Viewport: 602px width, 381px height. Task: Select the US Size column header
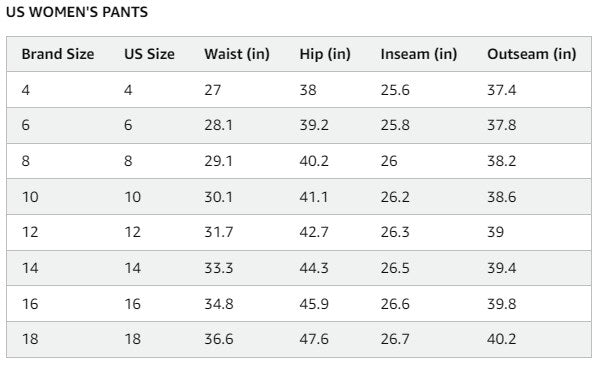149,54
